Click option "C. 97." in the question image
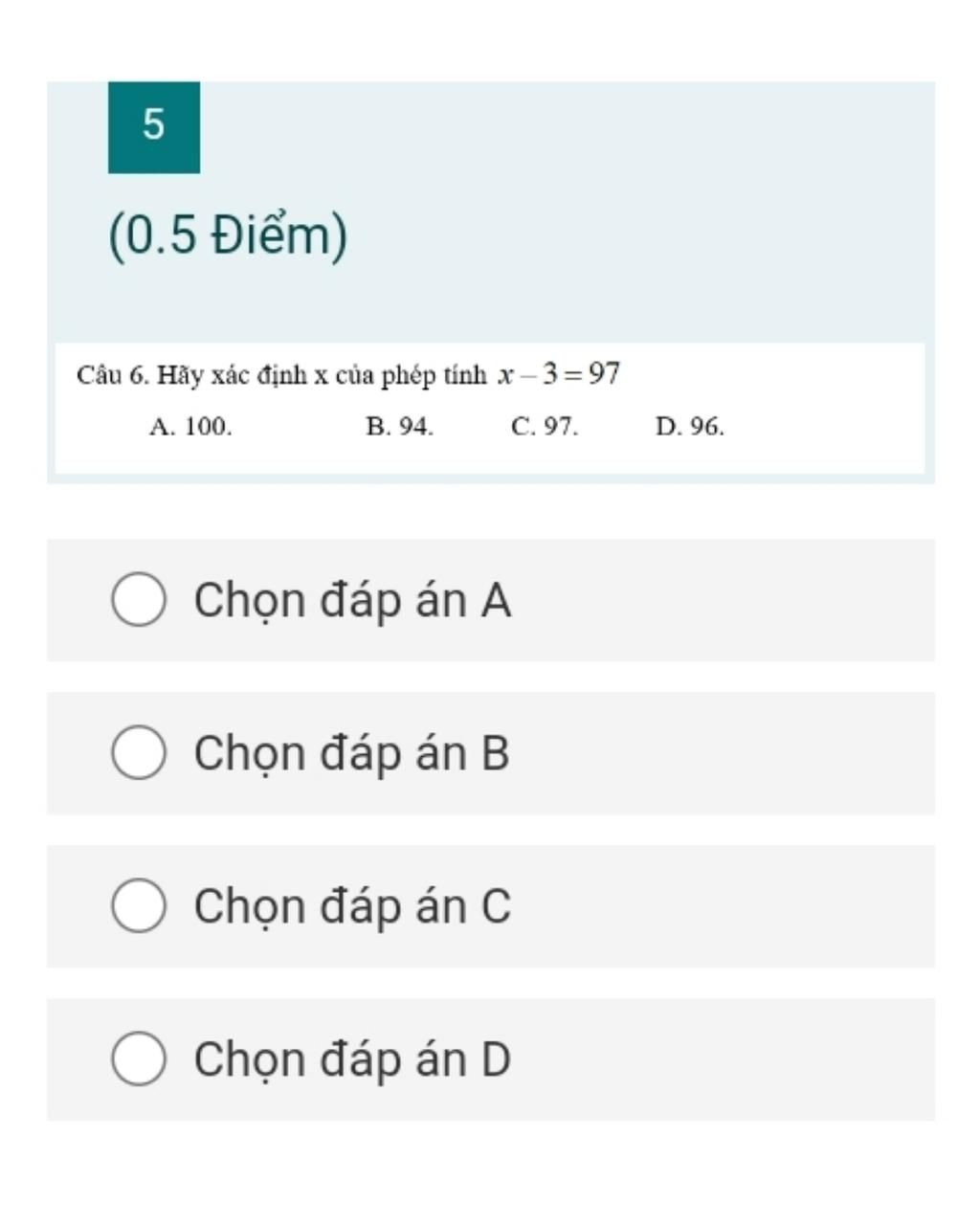The height and width of the screenshot is (1225, 980). [x=545, y=427]
